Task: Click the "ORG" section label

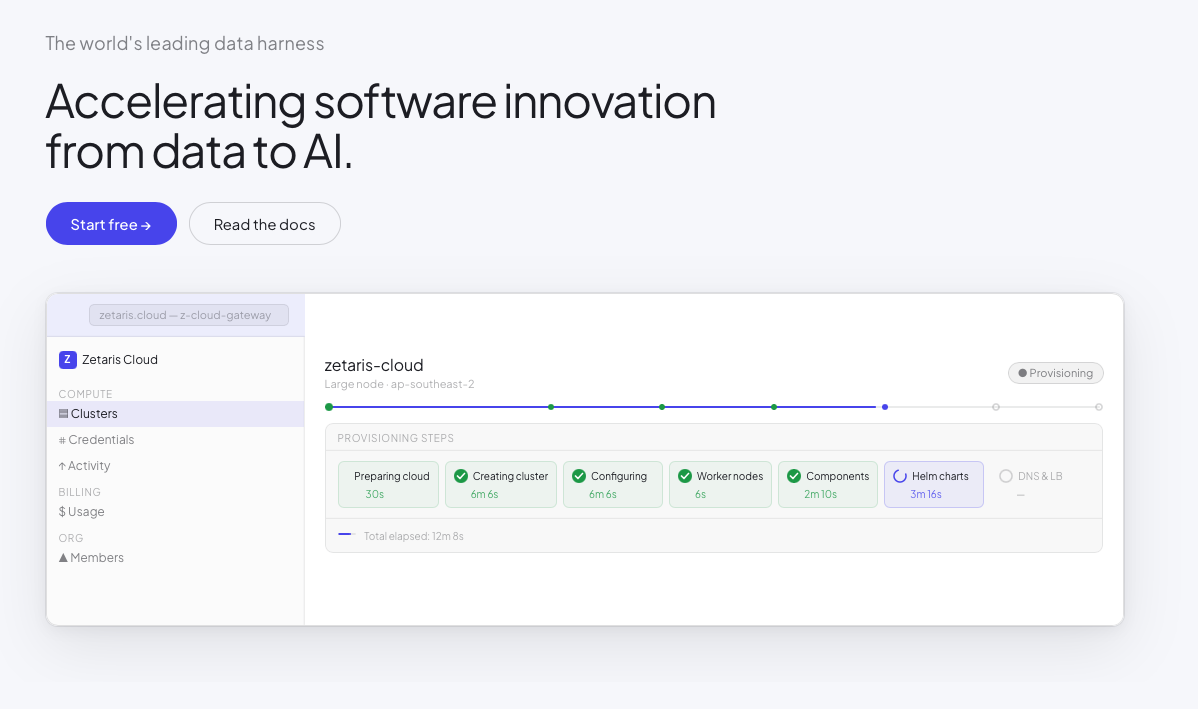Action: pyautogui.click(x=71, y=538)
